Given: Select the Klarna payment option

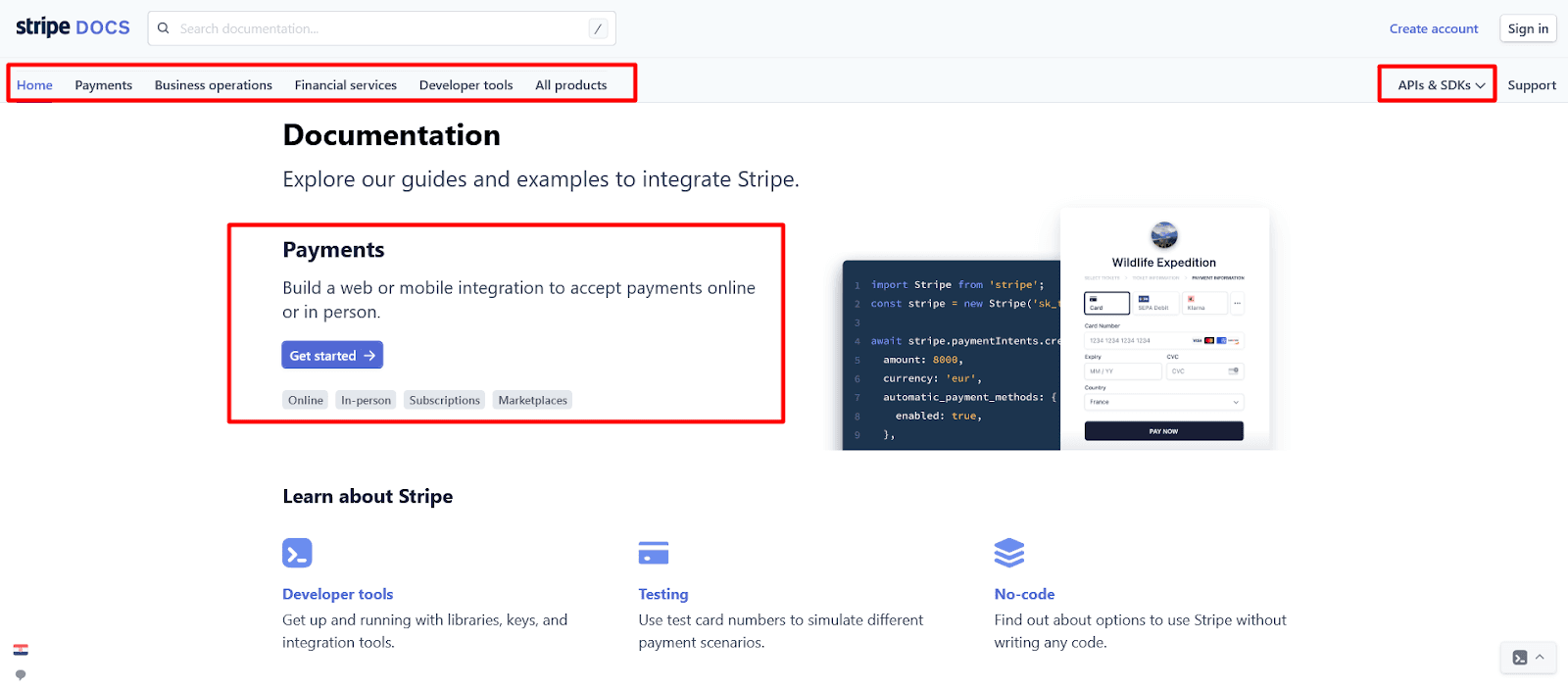Looking at the screenshot, I should click(1202, 303).
